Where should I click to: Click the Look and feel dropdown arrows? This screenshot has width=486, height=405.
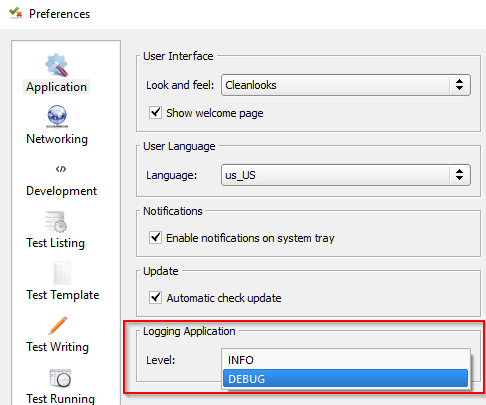[459, 85]
